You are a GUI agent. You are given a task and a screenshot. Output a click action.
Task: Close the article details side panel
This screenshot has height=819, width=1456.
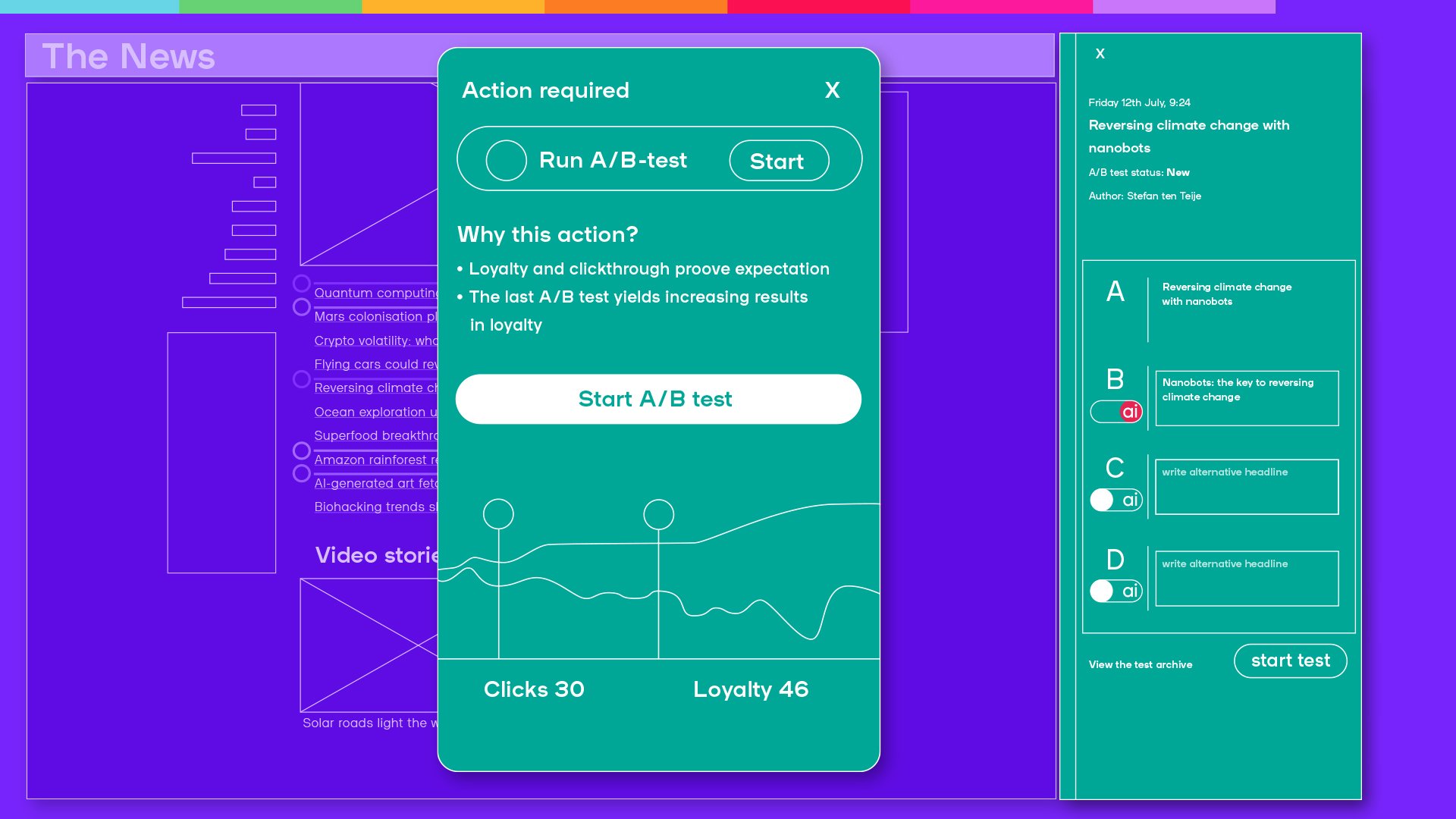[1100, 54]
